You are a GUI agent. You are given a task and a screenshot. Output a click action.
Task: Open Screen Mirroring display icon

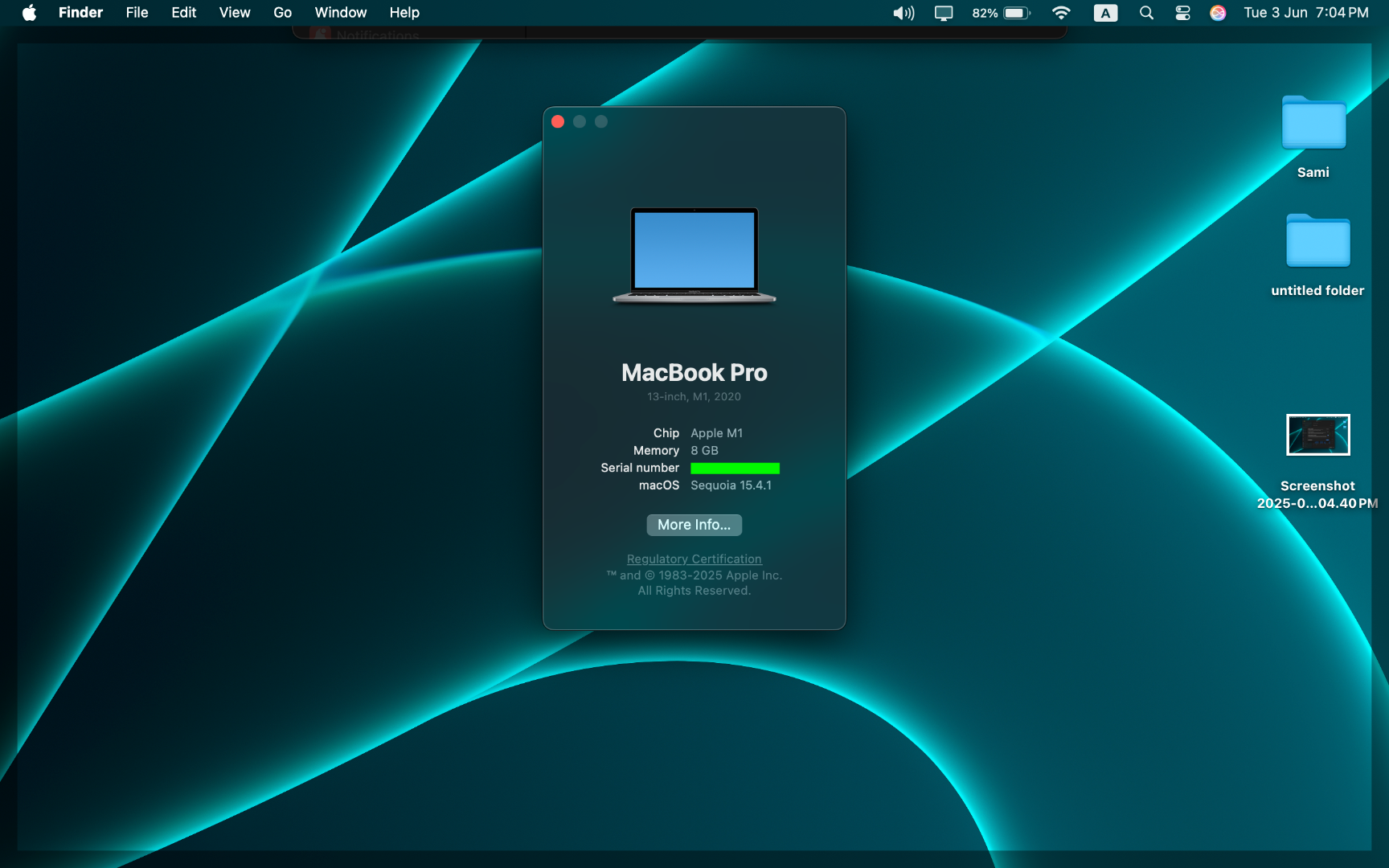(944, 13)
